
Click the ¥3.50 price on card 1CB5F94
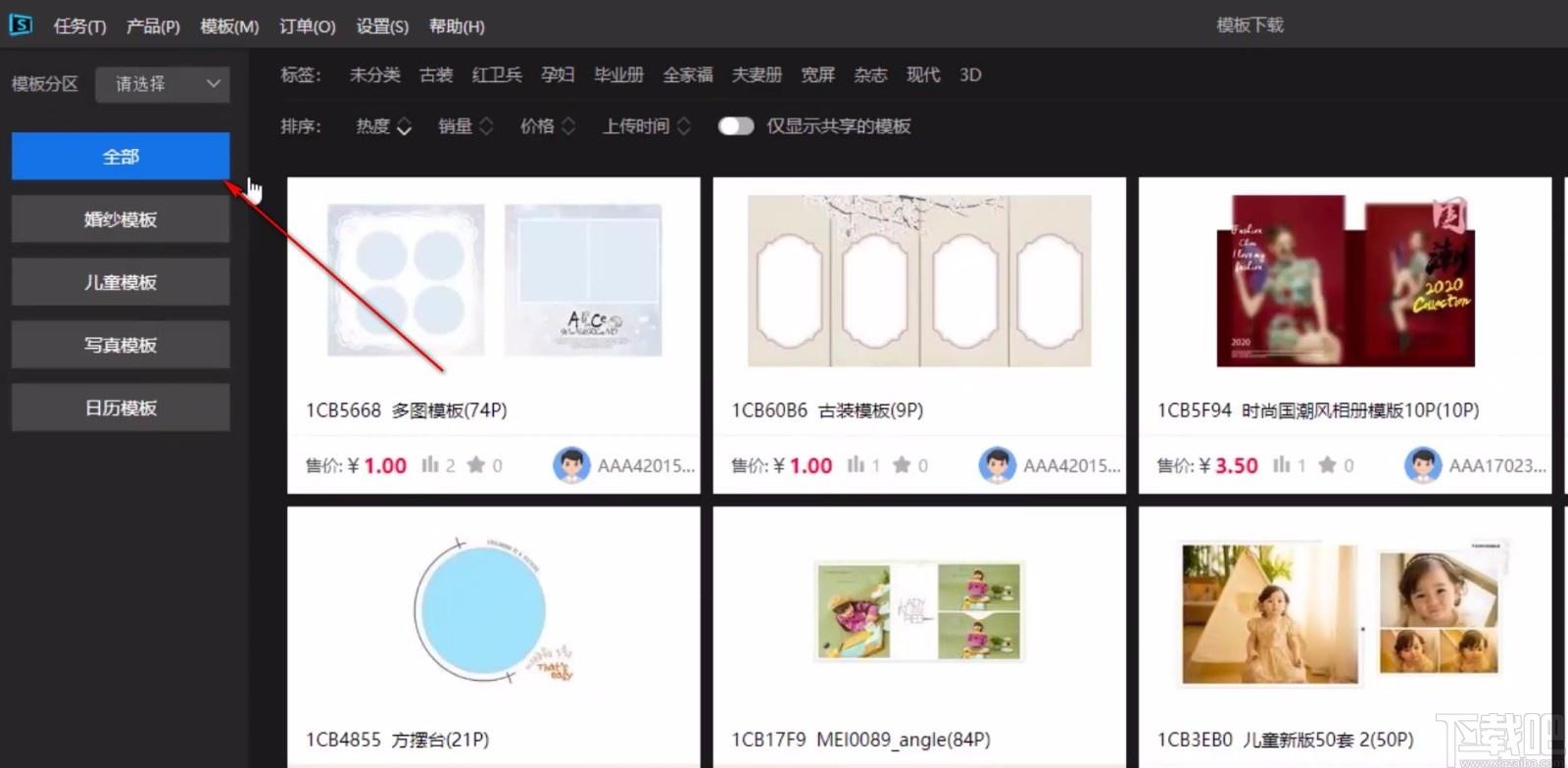[1228, 465]
